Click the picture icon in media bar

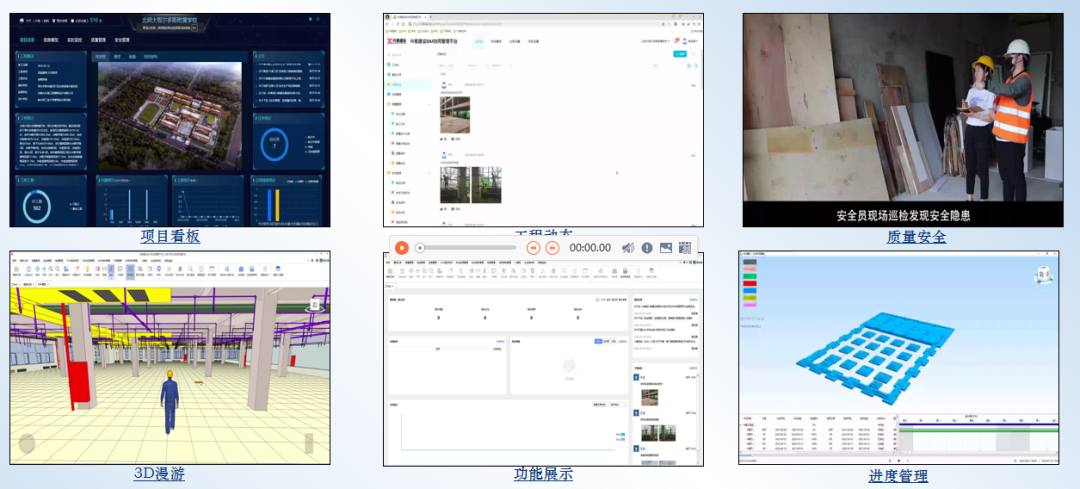(x=666, y=247)
